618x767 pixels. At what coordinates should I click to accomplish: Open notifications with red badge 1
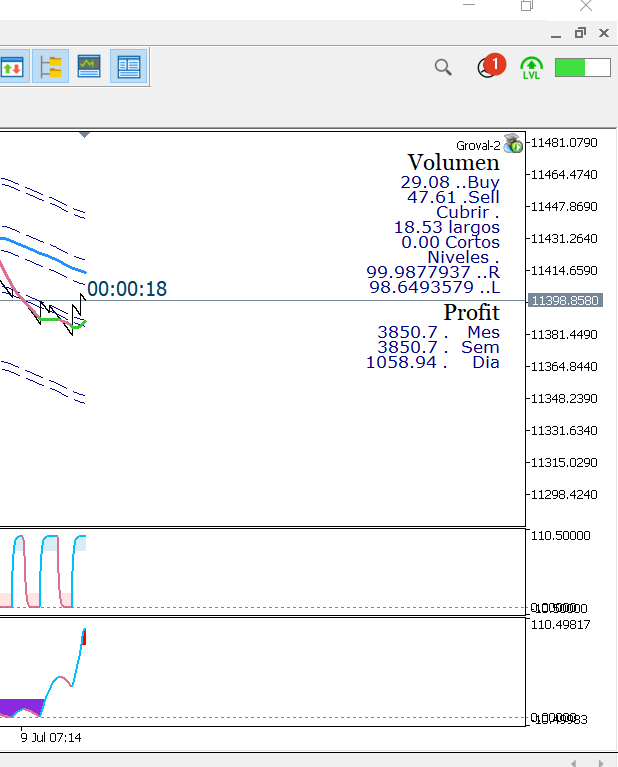[x=491, y=66]
